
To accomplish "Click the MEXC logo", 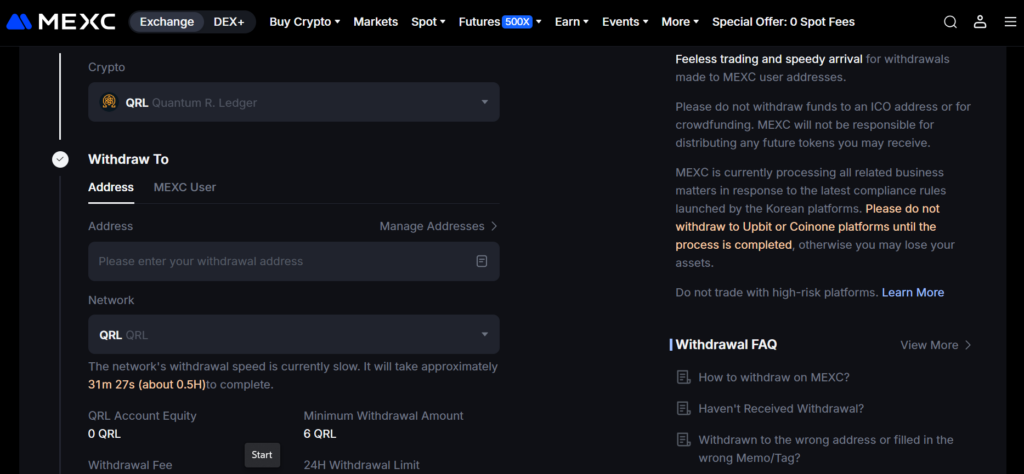I will (x=61, y=21).
